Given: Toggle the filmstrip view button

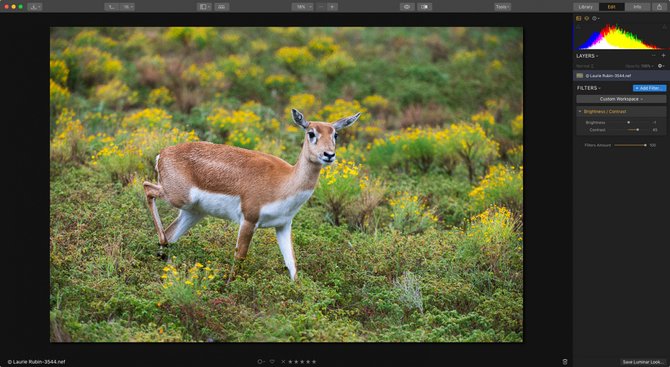Looking at the screenshot, I should tap(222, 7).
